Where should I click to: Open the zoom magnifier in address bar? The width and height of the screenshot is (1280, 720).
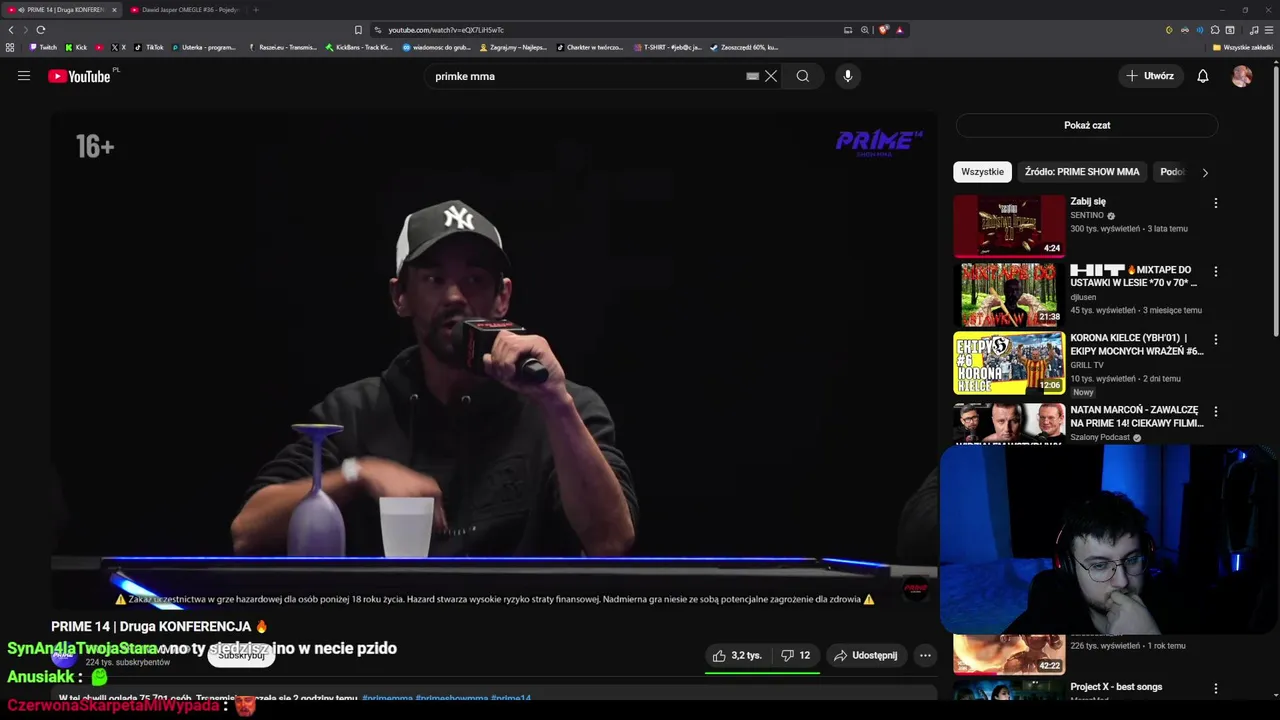(x=865, y=30)
